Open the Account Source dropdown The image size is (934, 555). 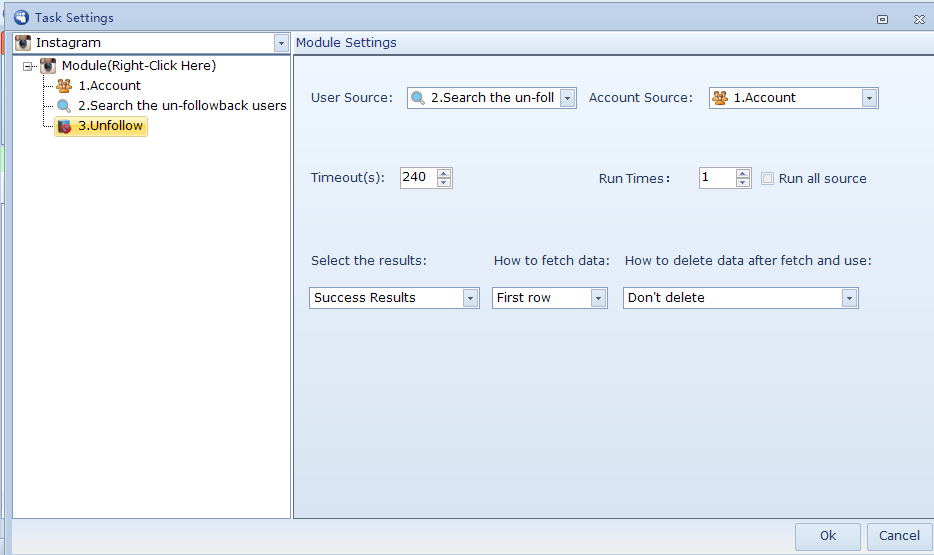pyautogui.click(x=868, y=98)
